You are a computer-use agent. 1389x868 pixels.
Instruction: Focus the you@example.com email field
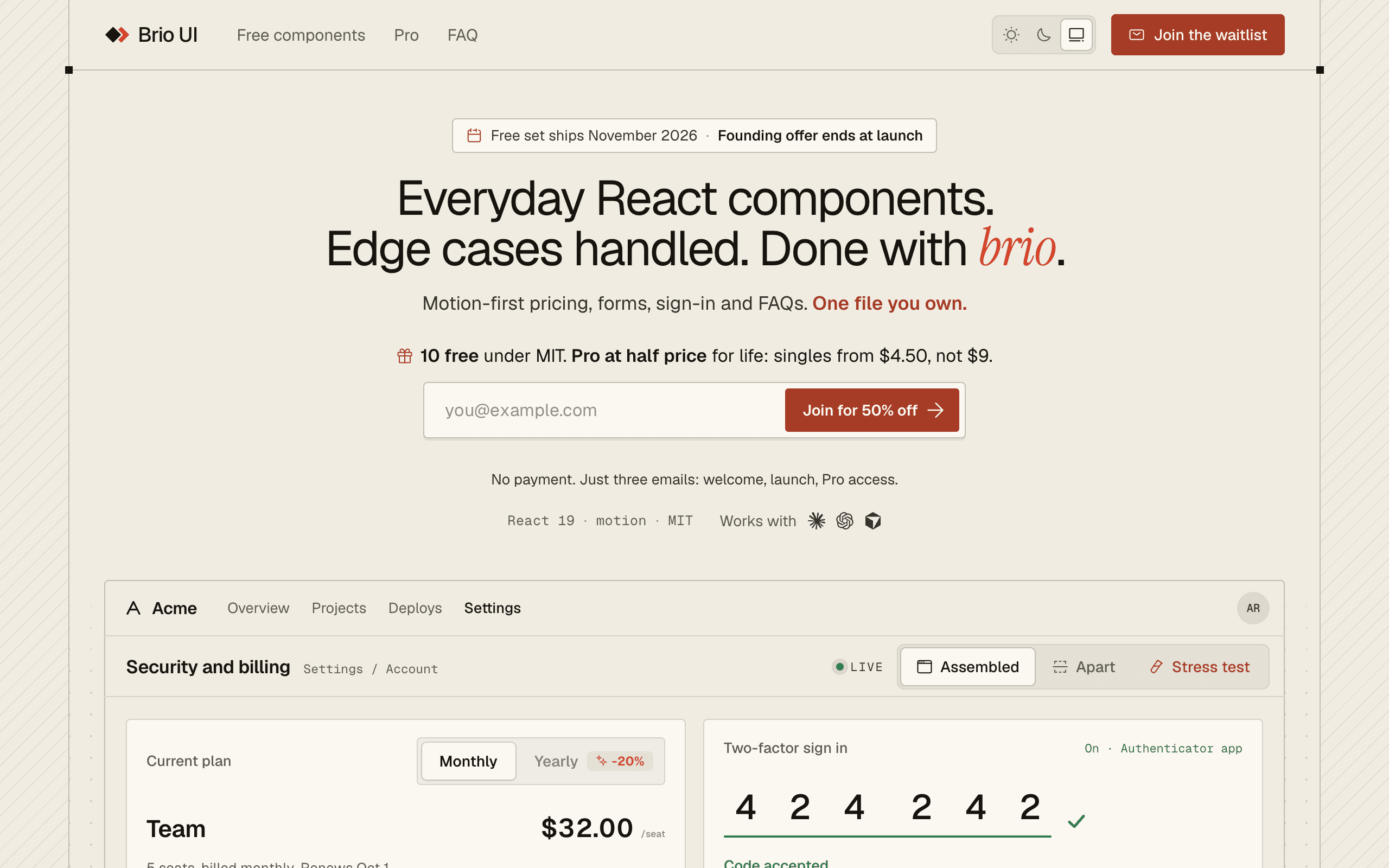click(x=604, y=410)
